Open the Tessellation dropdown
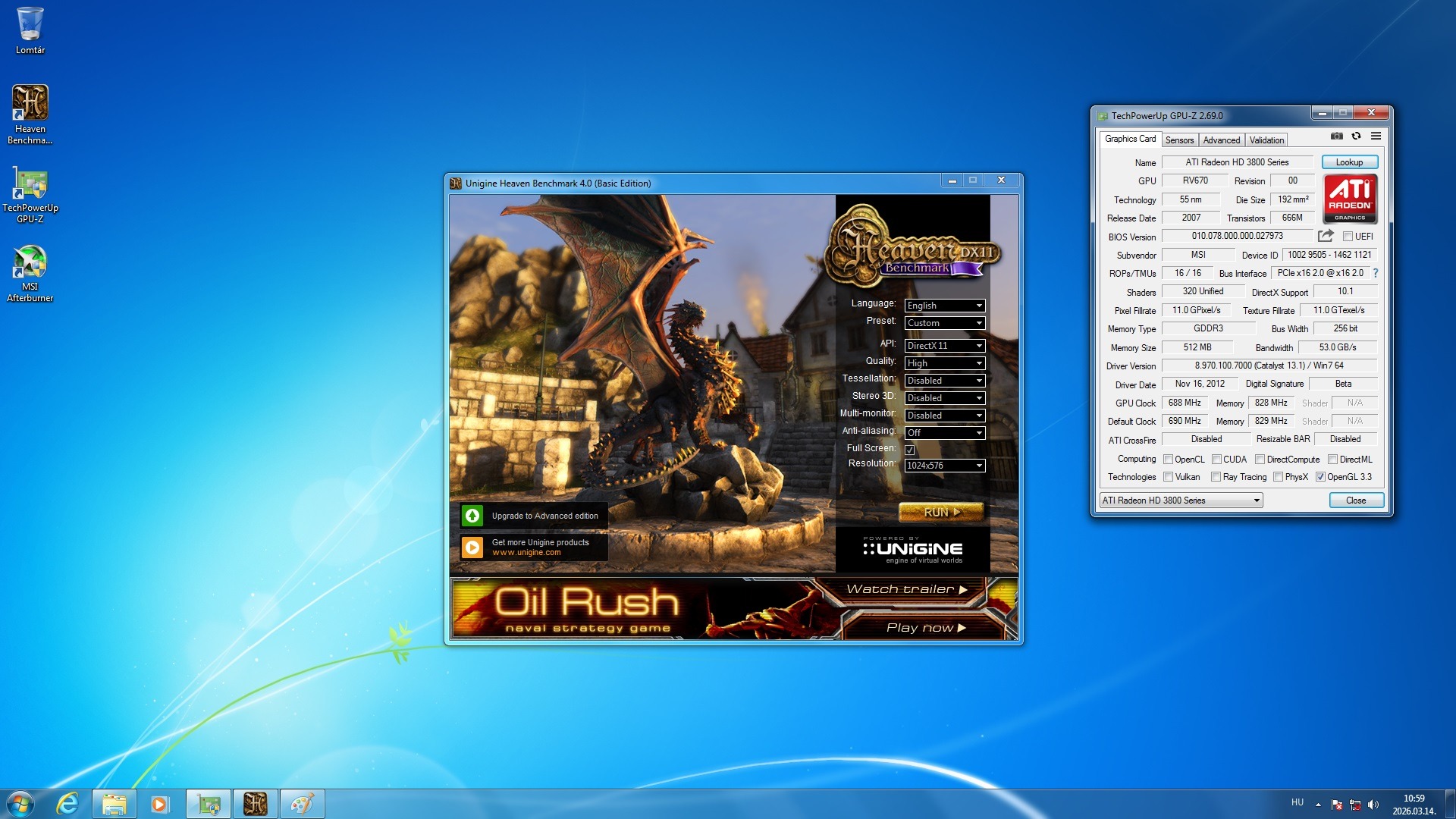This screenshot has width=1456, height=819. 944,381
